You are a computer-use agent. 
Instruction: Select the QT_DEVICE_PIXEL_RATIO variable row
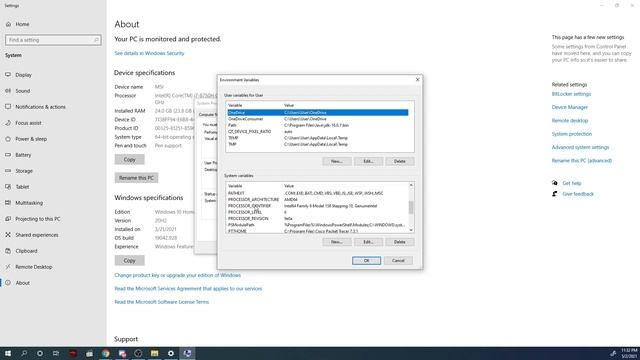pyautogui.click(x=318, y=131)
